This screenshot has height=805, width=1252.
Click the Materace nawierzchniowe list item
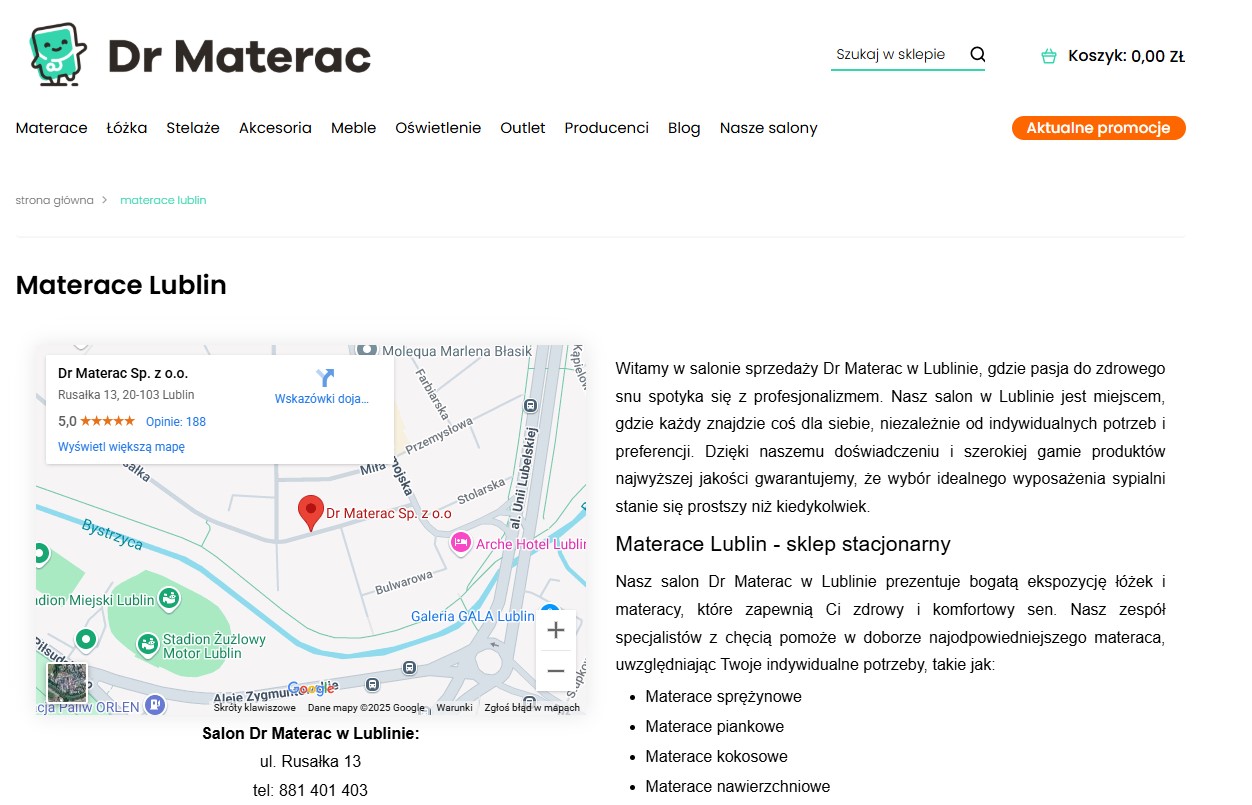coord(738,787)
